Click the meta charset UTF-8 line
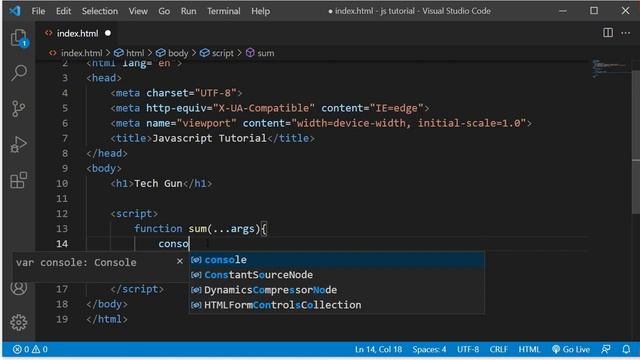This screenshot has width=640, height=360. pos(176,93)
